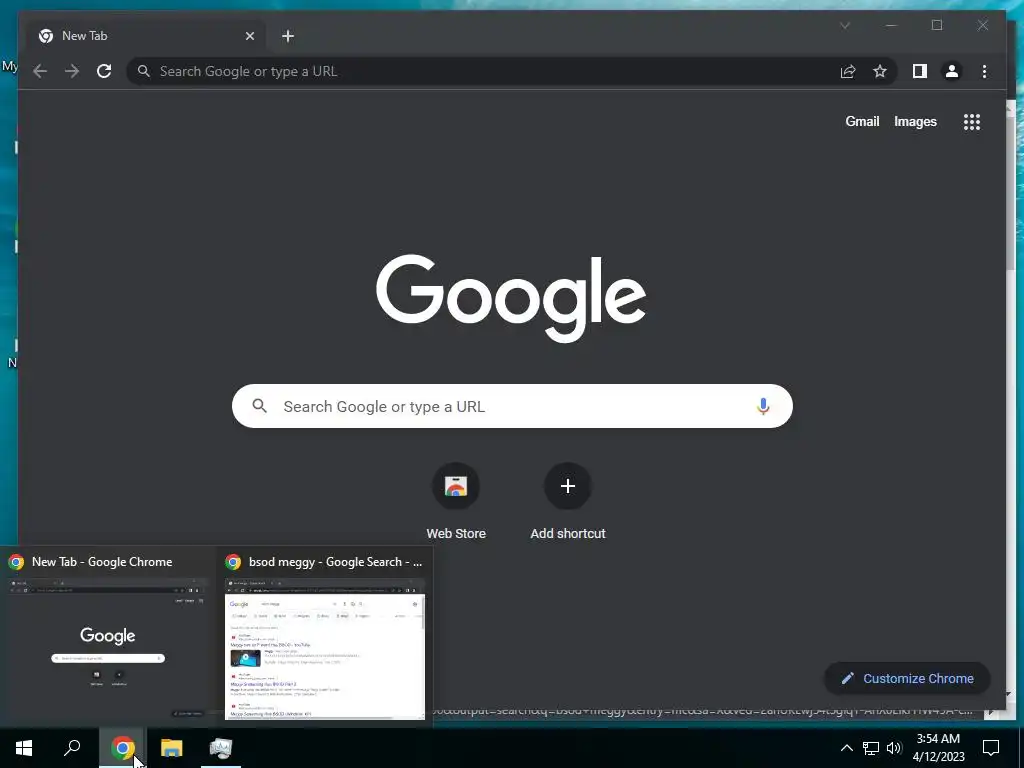1024x768 pixels.
Task: Click the Google search box on page
Action: tap(512, 406)
